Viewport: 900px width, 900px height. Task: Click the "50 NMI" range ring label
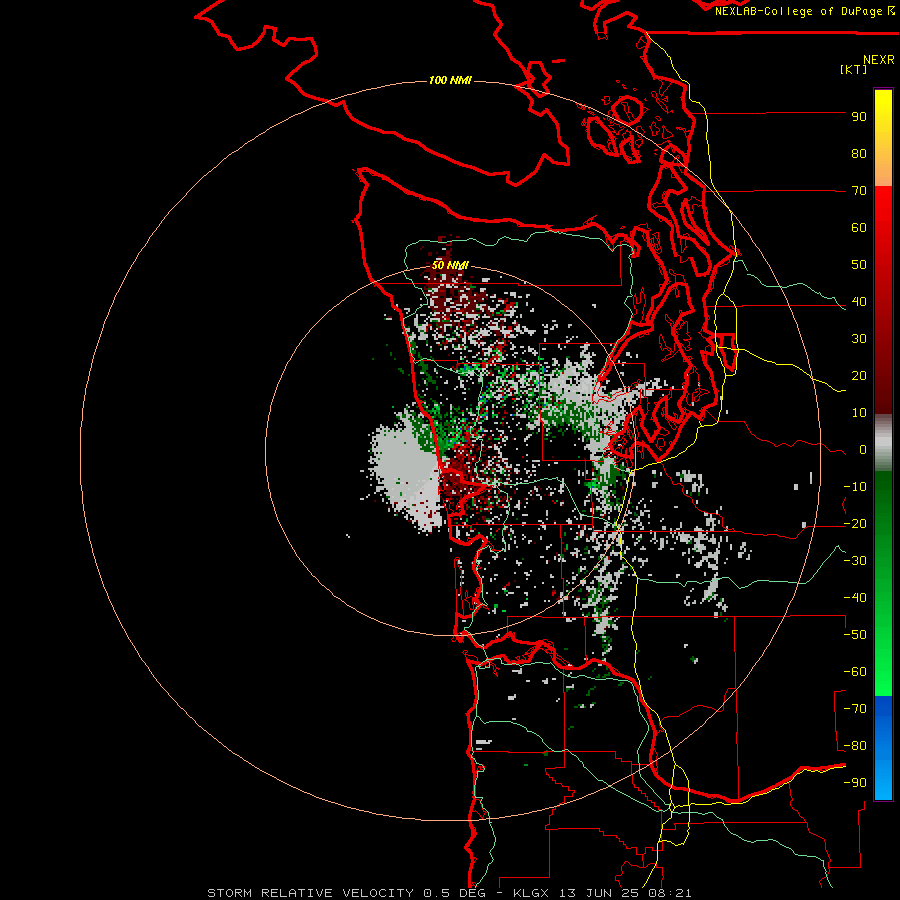(x=450, y=265)
